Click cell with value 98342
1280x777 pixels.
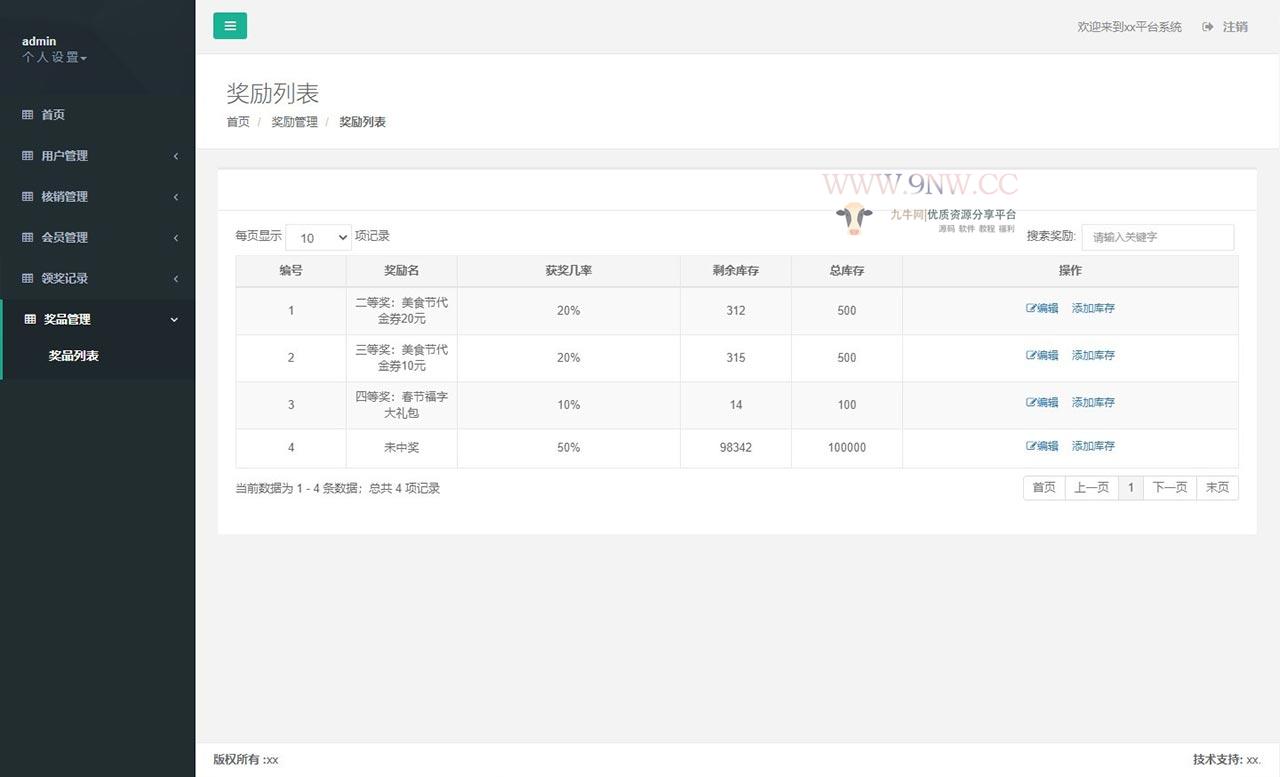pyautogui.click(x=736, y=448)
